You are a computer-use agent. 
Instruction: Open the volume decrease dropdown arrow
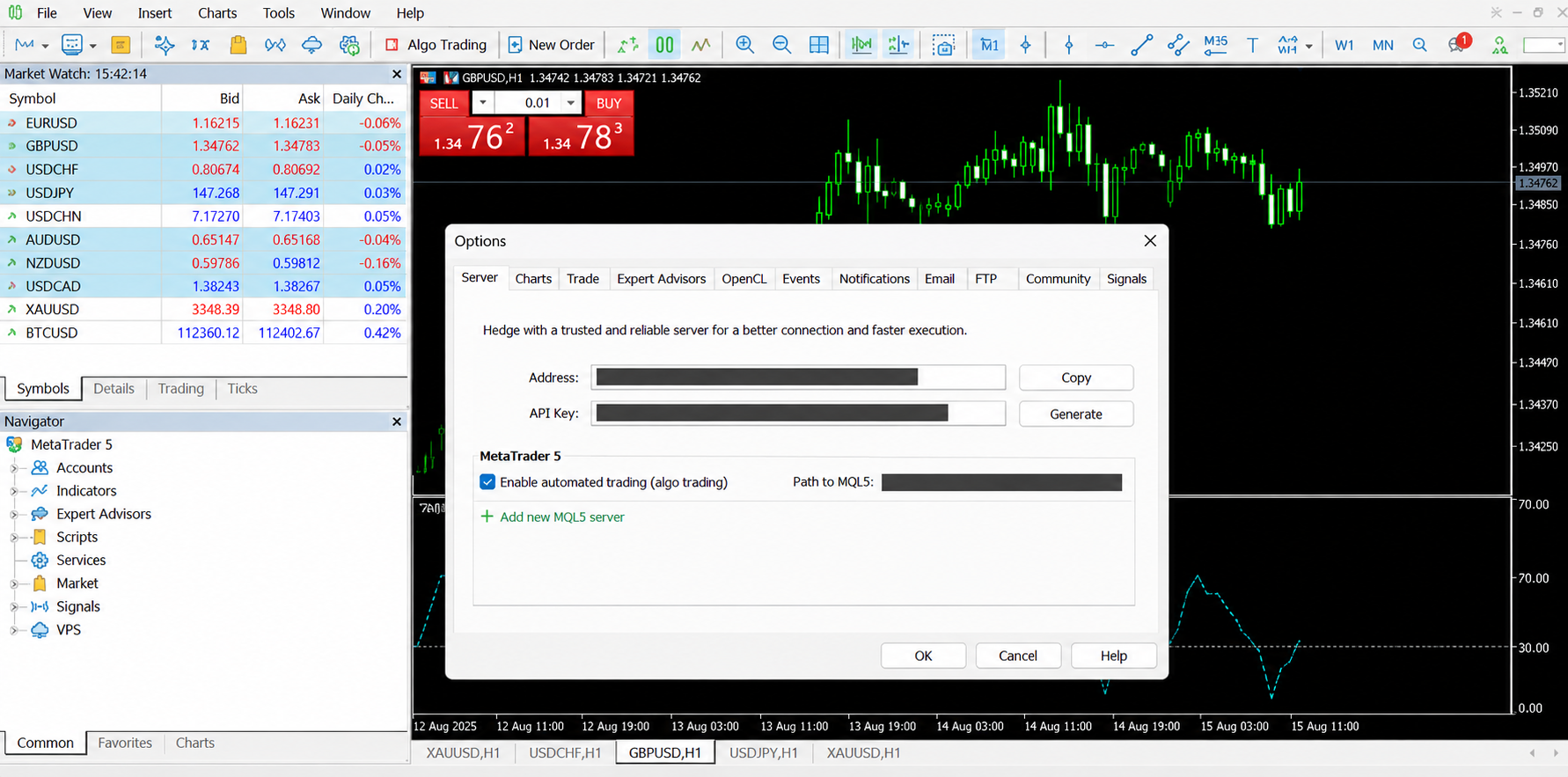(482, 103)
